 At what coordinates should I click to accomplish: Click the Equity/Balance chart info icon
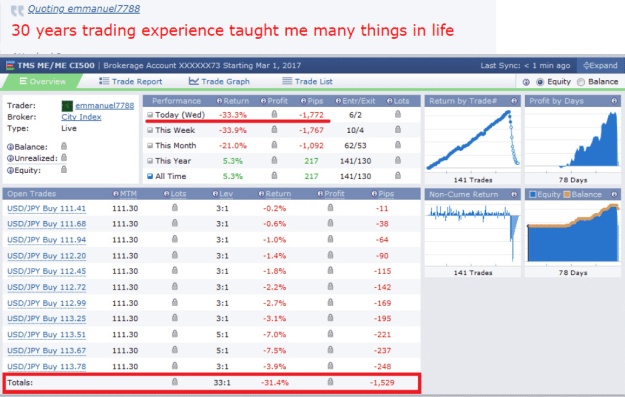(614, 194)
